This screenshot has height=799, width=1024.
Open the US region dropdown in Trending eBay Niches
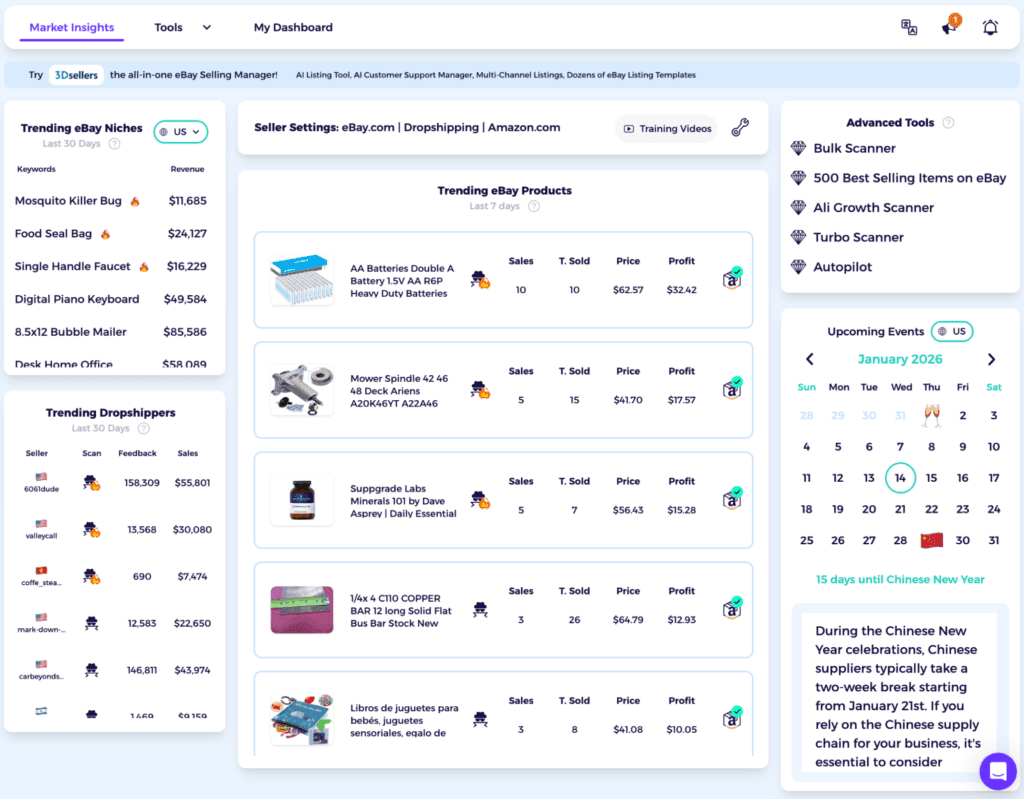180,131
